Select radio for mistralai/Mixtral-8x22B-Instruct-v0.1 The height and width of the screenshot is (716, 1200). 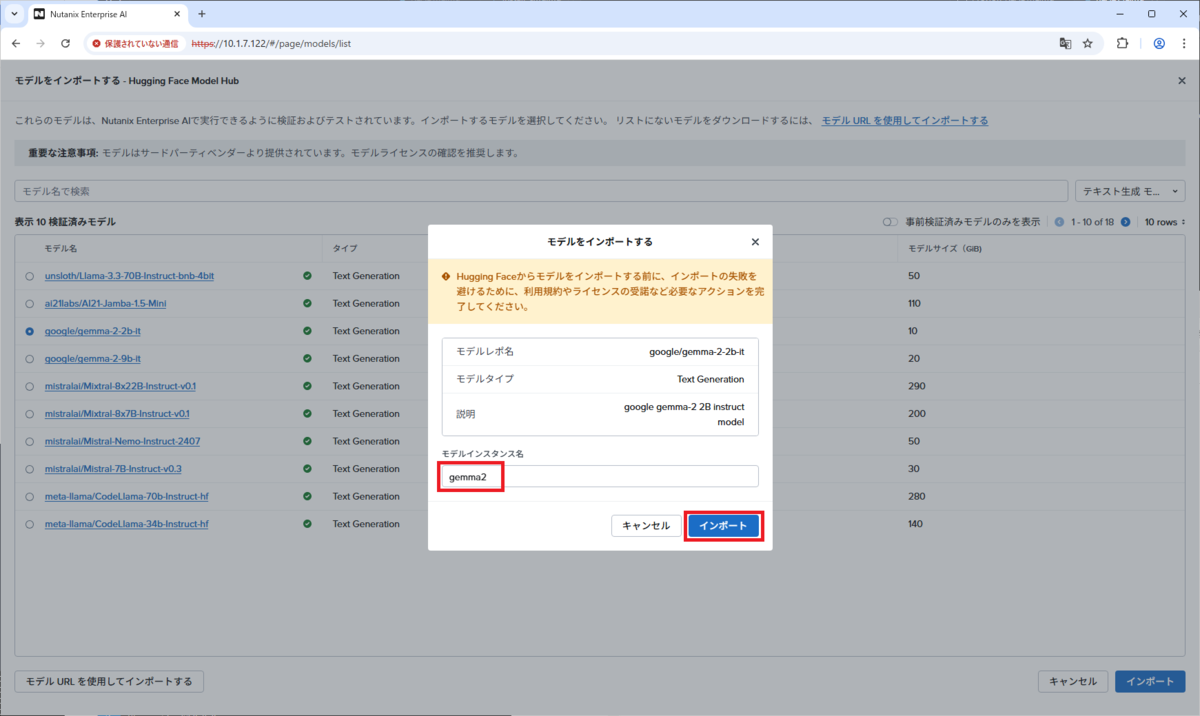[x=29, y=386]
